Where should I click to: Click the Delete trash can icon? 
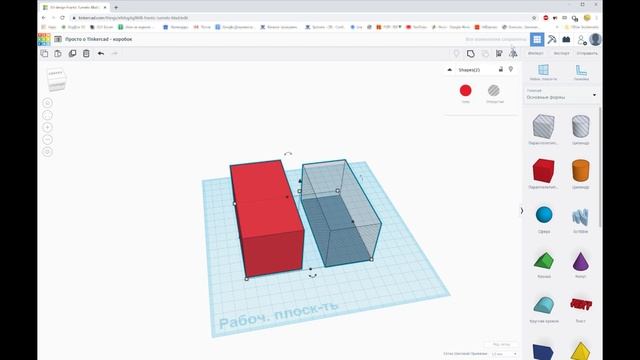pos(86,53)
